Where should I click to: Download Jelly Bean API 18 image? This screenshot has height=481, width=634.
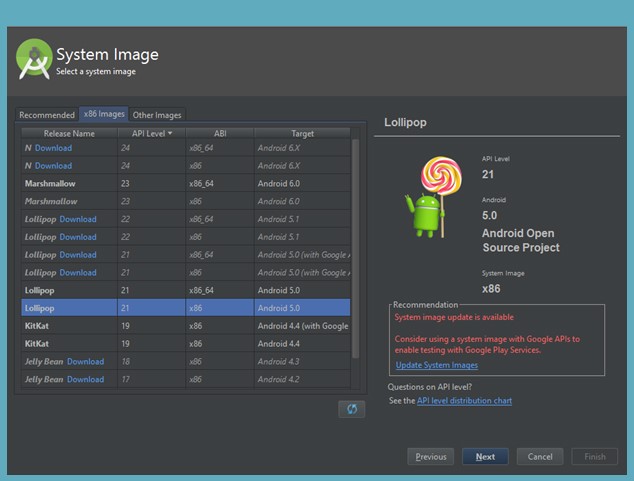[x=85, y=361]
